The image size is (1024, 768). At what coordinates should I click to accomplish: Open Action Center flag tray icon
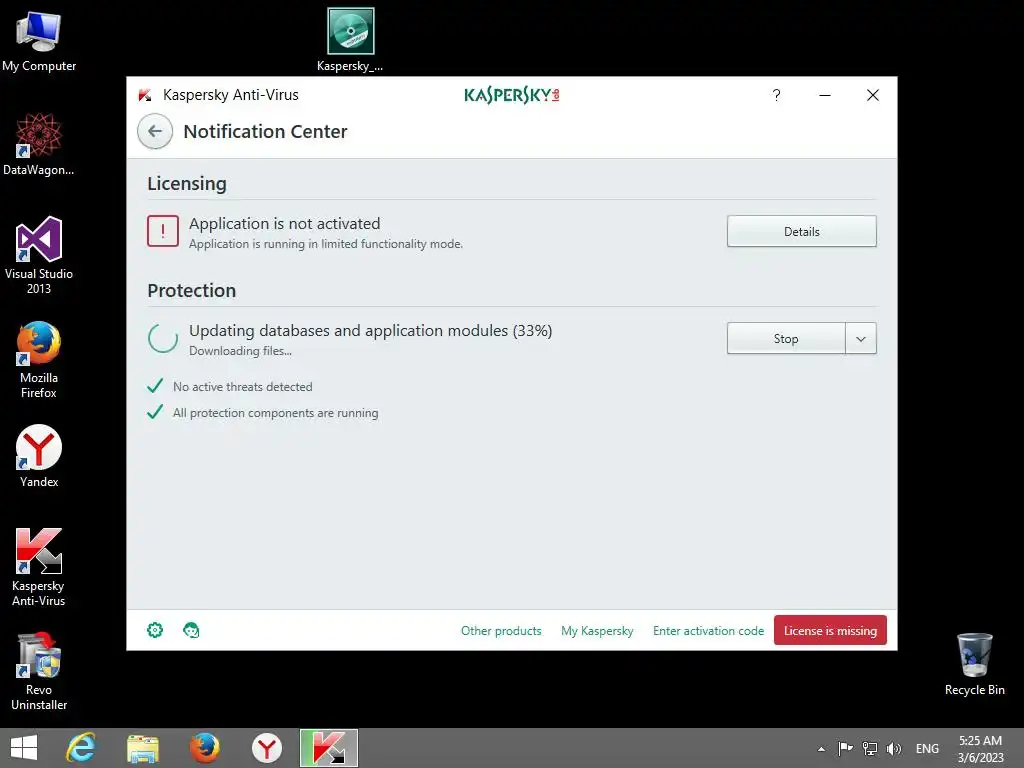(845, 748)
